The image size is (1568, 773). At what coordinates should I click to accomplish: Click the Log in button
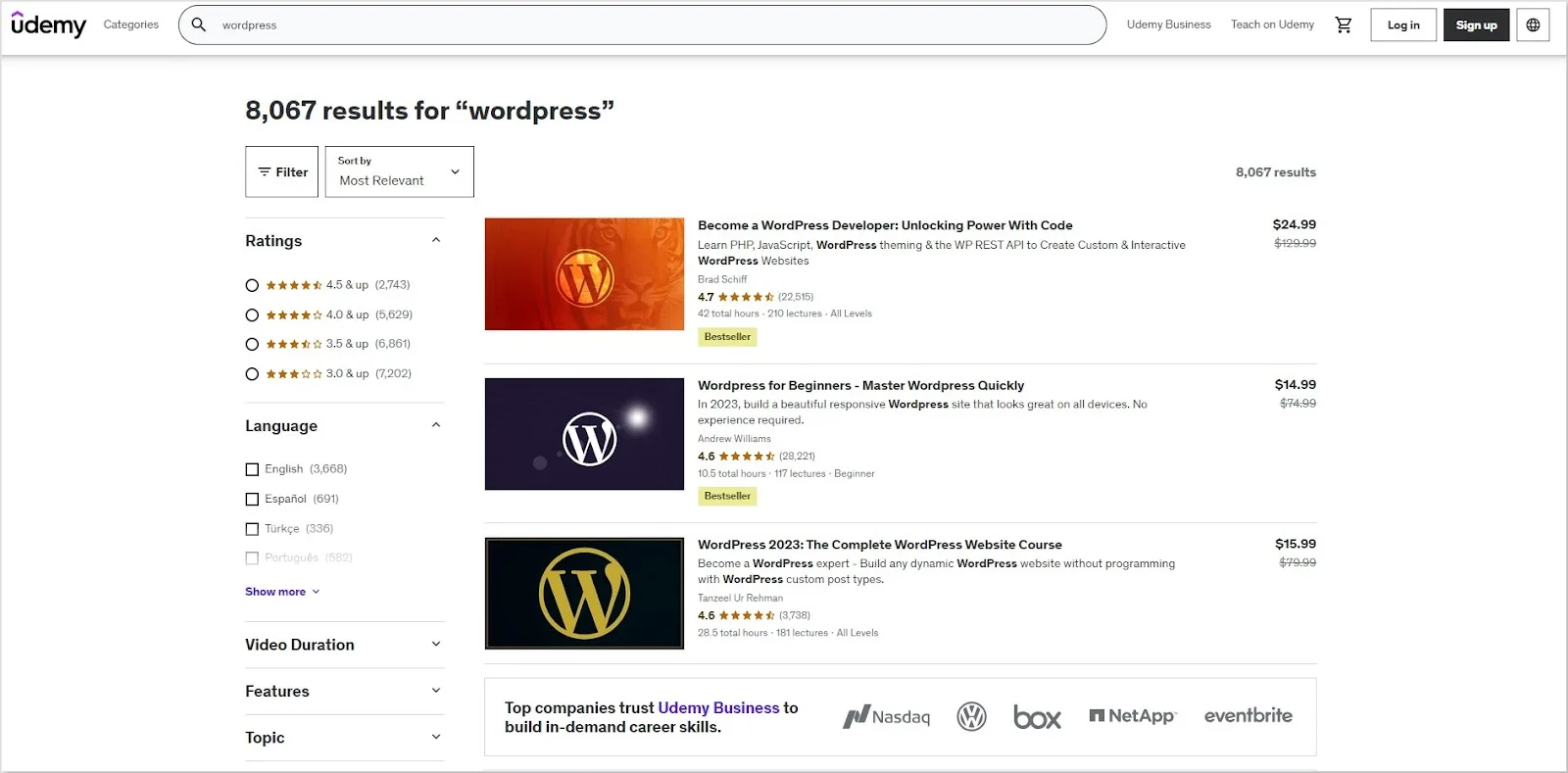tap(1403, 24)
